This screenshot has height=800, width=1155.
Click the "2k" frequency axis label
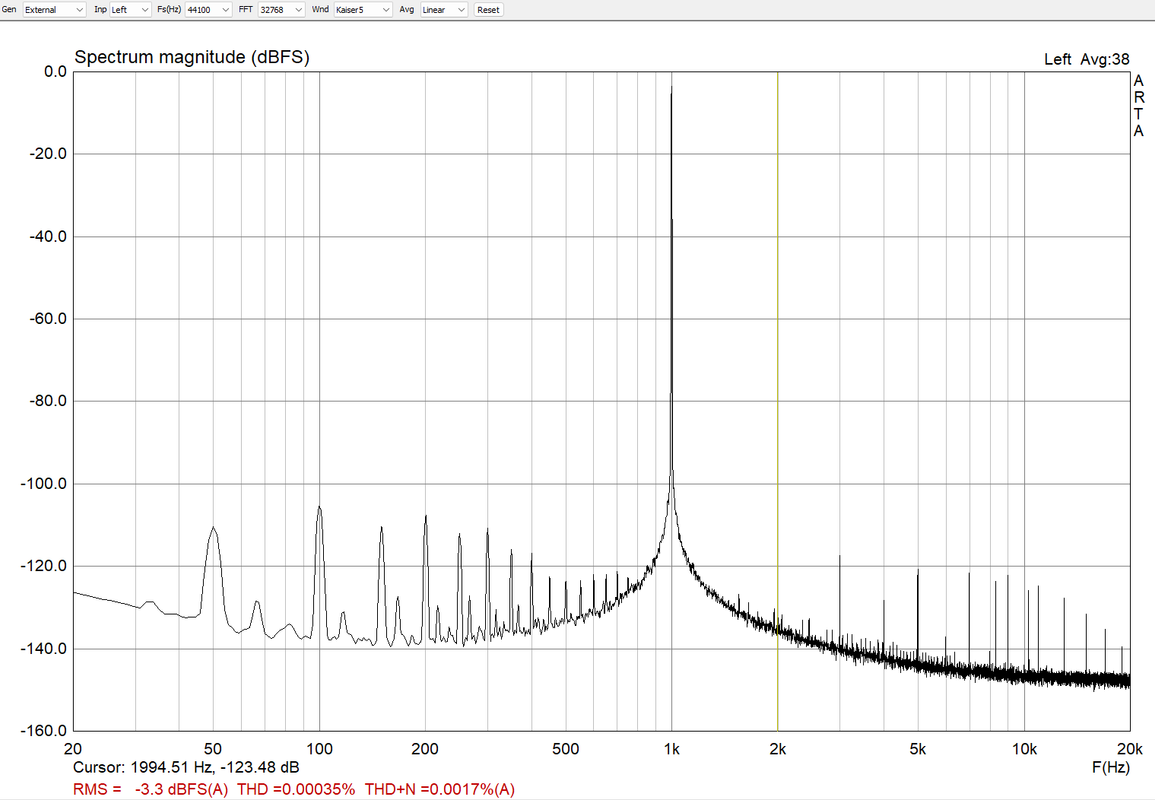pyautogui.click(x=778, y=749)
